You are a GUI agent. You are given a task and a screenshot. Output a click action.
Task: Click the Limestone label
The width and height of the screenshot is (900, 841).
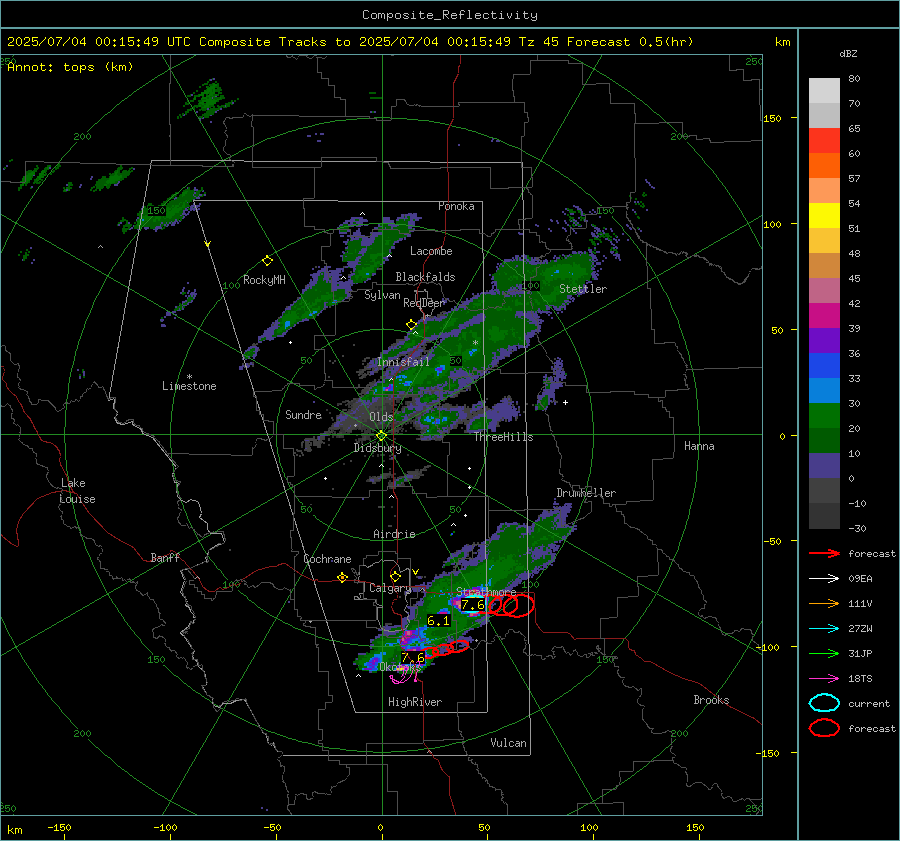(x=189, y=386)
